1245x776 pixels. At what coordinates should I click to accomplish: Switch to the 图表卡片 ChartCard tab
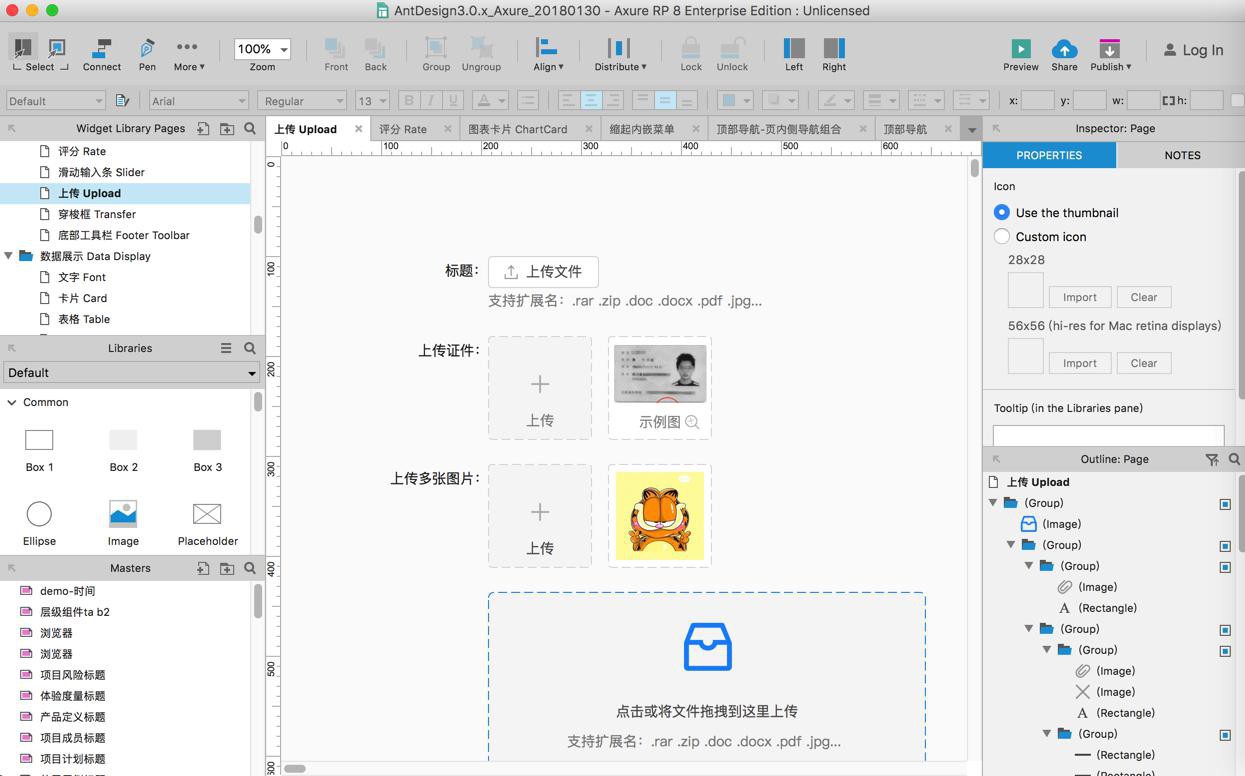click(x=518, y=129)
